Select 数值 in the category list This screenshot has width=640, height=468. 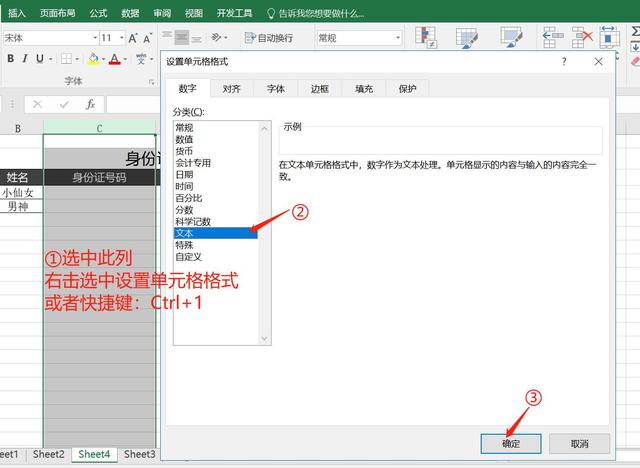[x=216, y=140]
